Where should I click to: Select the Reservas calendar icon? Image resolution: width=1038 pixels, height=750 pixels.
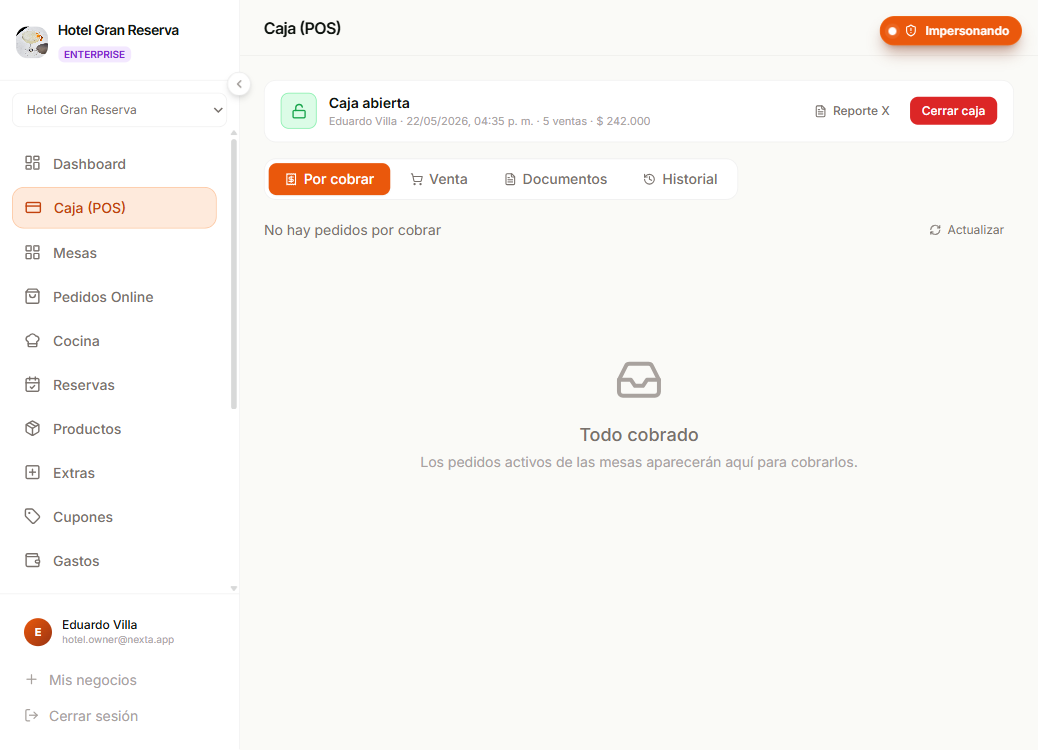(32, 385)
